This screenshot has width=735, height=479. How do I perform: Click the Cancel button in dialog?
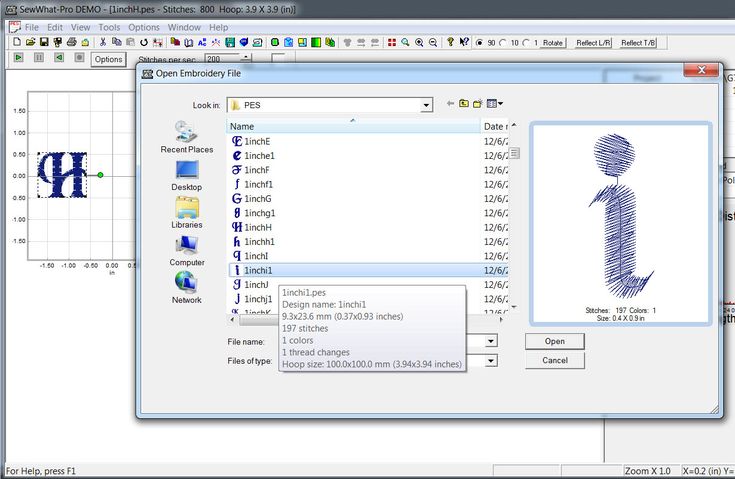[x=555, y=360]
